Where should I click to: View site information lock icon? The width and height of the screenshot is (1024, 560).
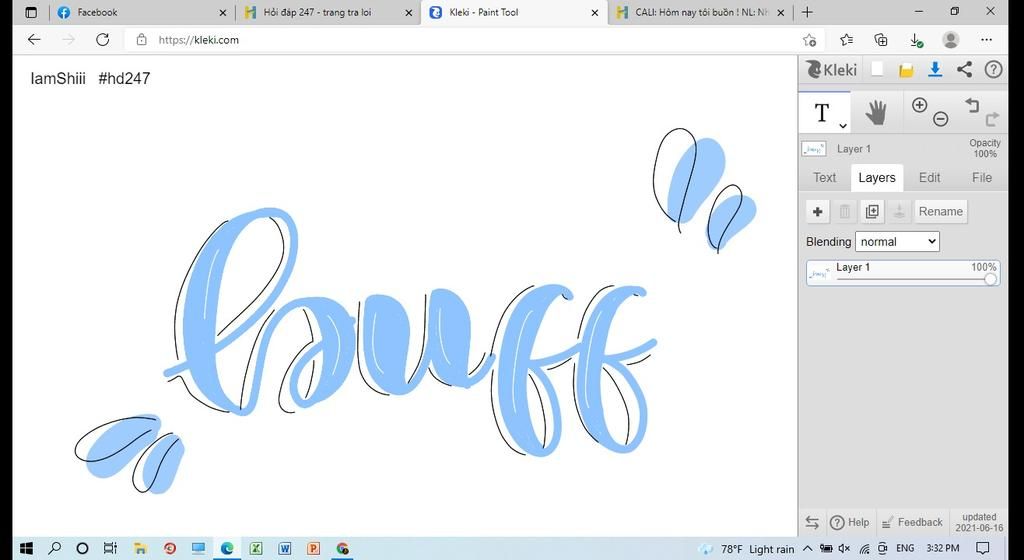tap(142, 40)
